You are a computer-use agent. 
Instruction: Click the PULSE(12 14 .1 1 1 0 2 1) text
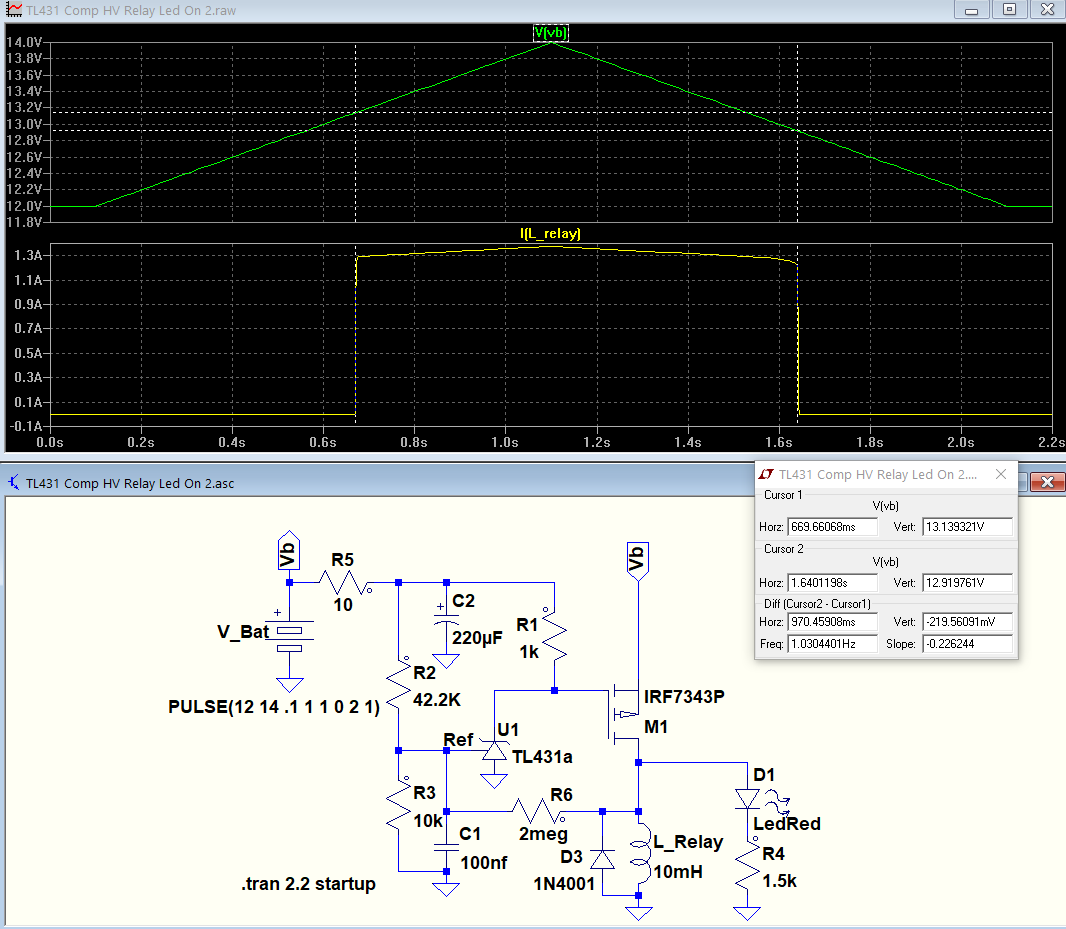click(273, 707)
